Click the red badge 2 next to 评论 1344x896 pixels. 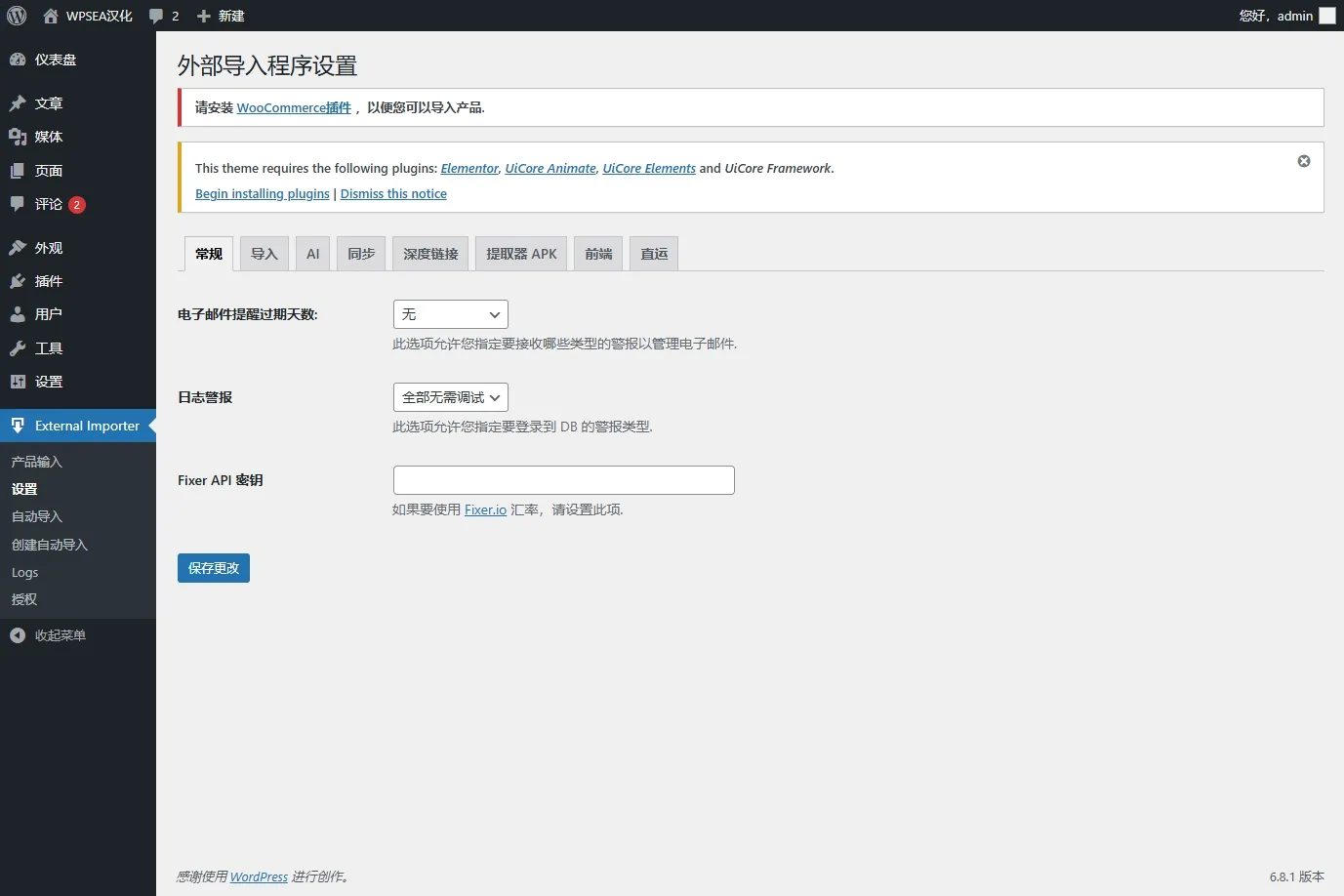point(77,205)
